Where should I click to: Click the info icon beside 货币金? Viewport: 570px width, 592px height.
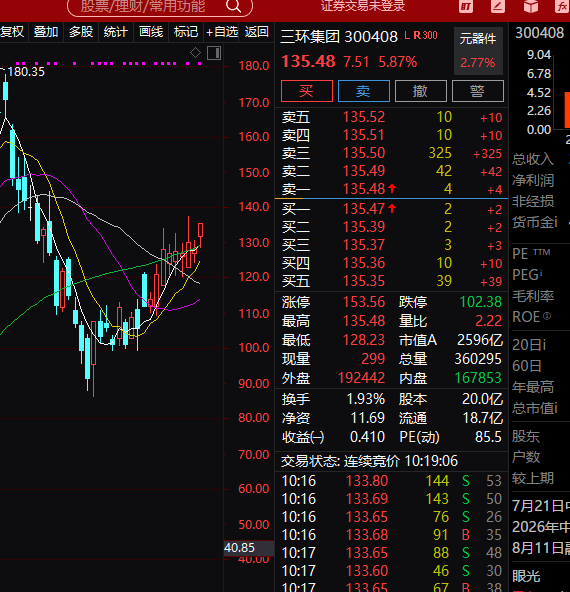(555, 222)
